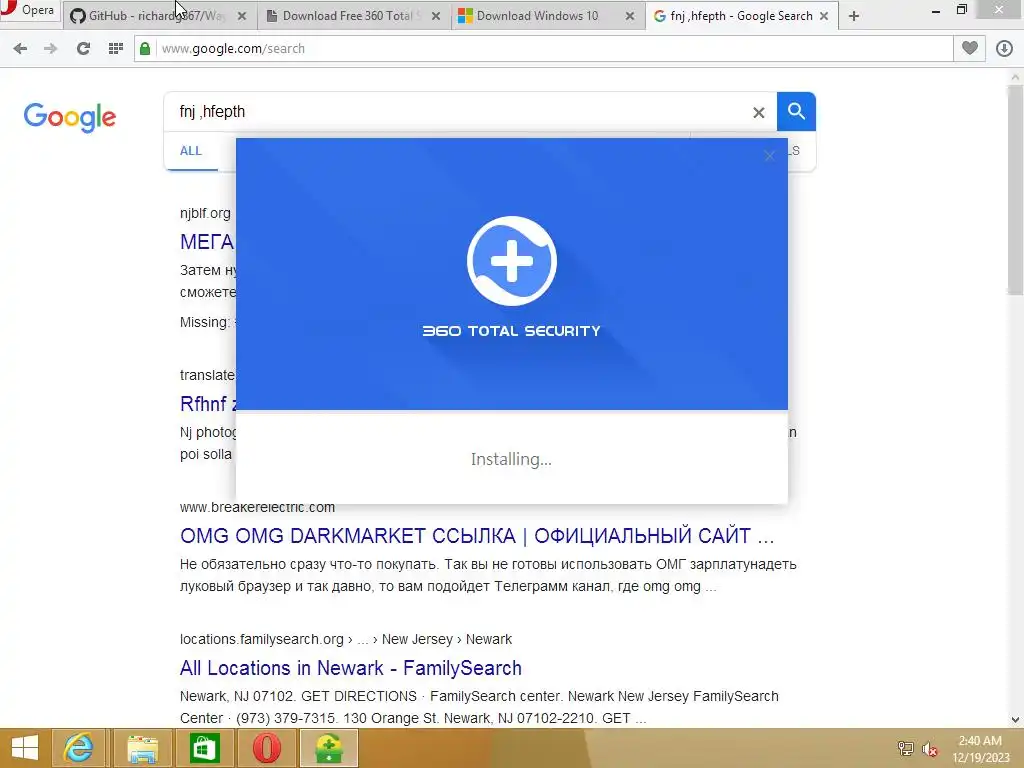Click the muted volume tray icon
Viewport: 1024px width, 768px height.
coord(930,748)
